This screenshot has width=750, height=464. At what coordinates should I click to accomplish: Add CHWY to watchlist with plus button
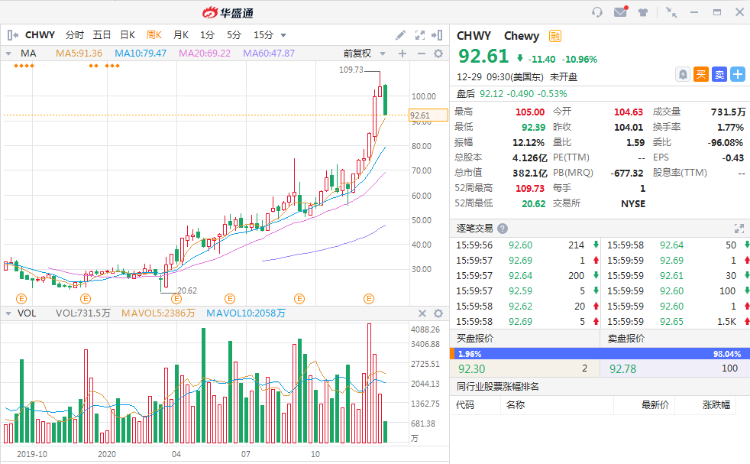[738, 75]
